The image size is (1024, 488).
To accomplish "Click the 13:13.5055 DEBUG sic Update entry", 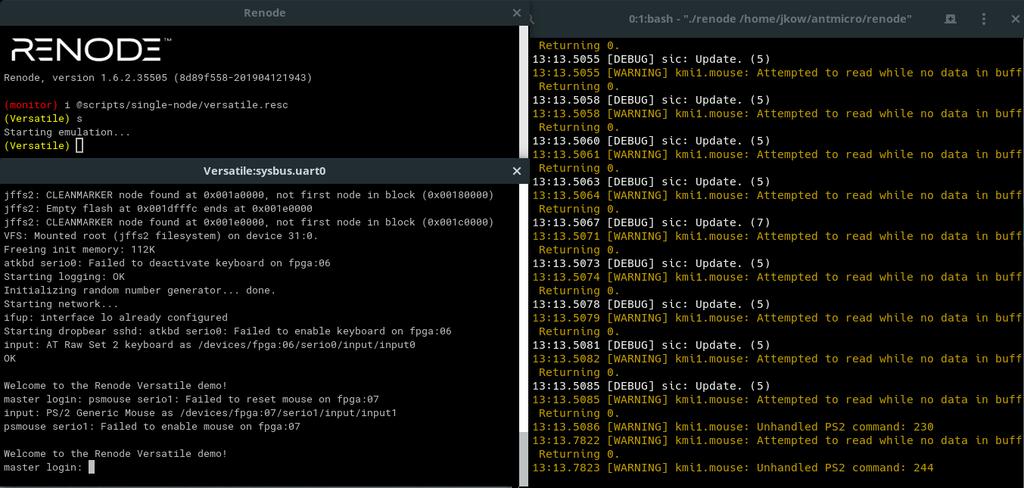I will (x=652, y=59).
